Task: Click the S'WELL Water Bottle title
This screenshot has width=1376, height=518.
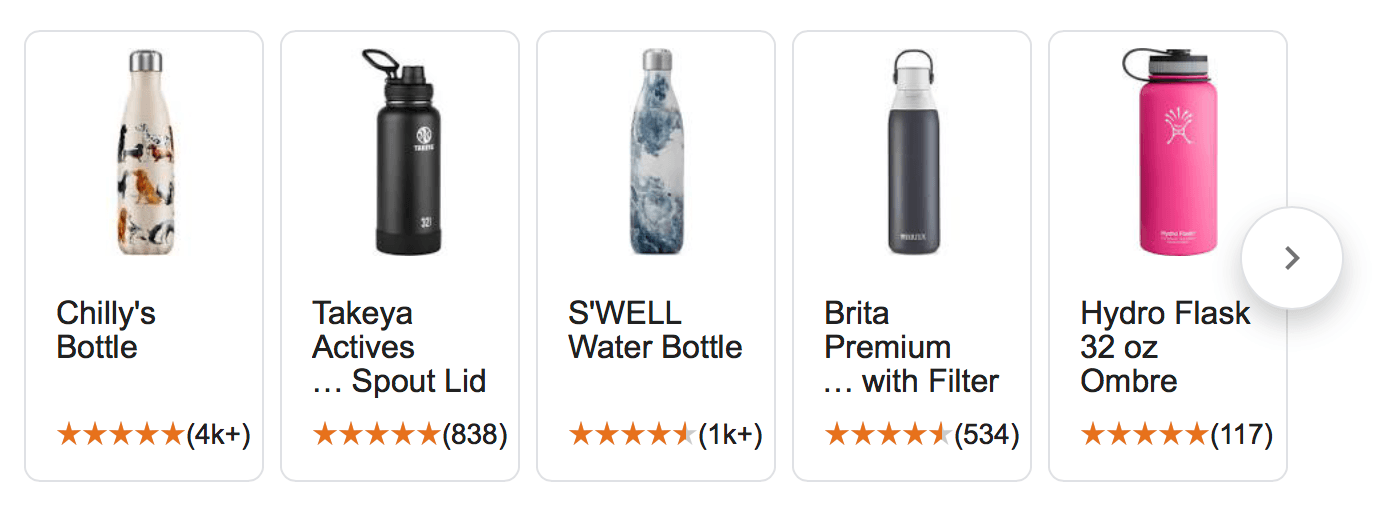Action: pyautogui.click(x=655, y=330)
